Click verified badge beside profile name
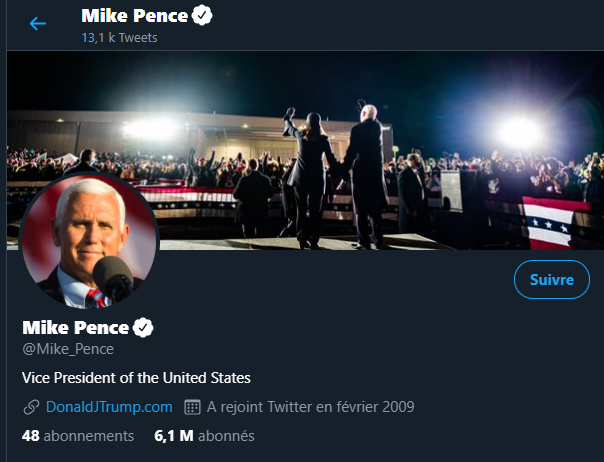This screenshot has width=604, height=462. pyautogui.click(x=144, y=327)
